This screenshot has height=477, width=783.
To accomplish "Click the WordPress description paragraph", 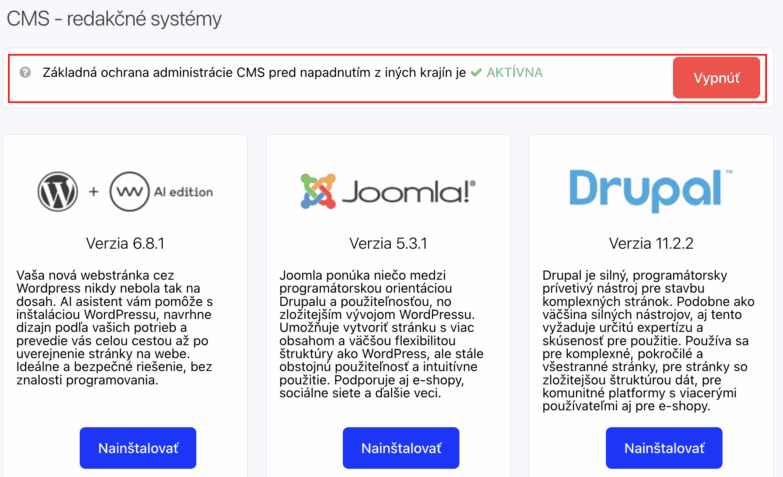I will (115, 328).
